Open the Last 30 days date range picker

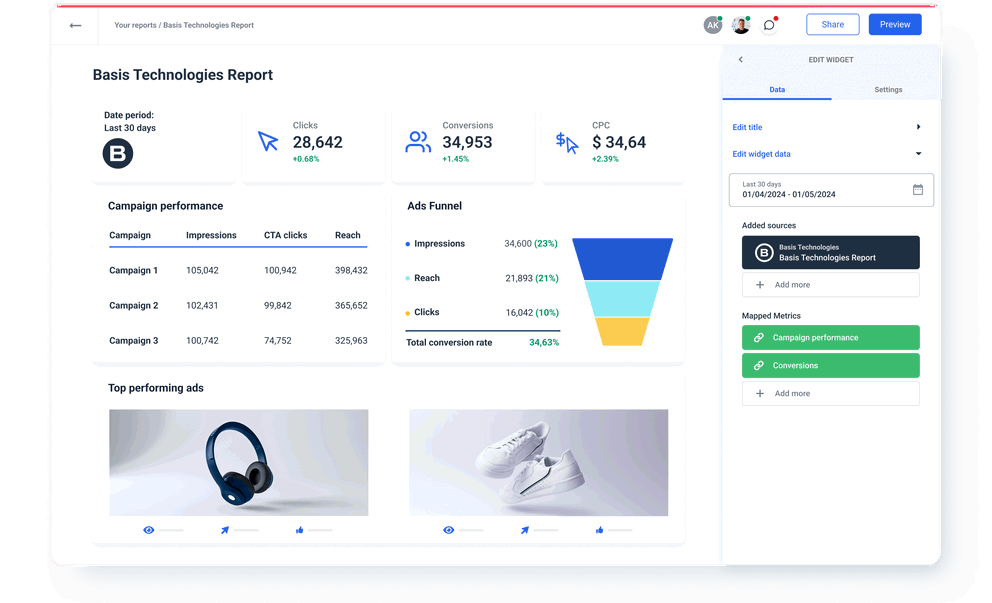[x=831, y=189]
